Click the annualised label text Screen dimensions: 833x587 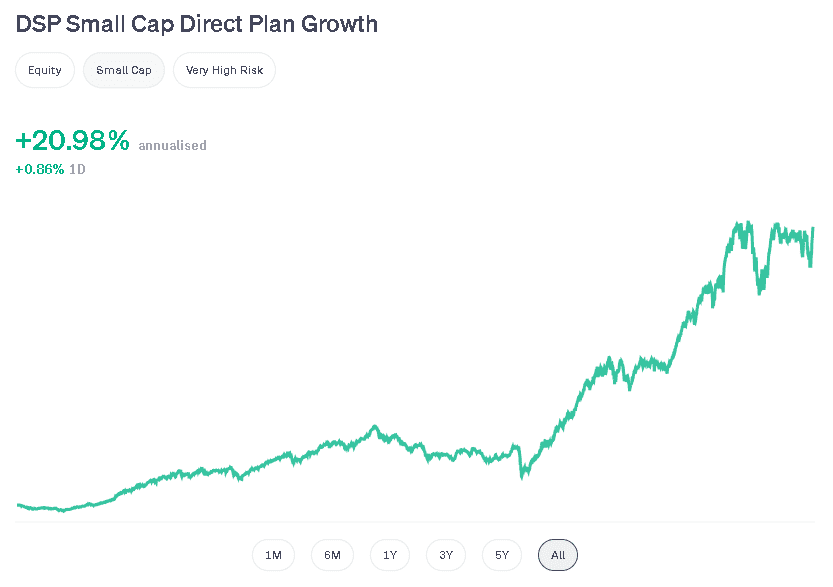(x=172, y=145)
